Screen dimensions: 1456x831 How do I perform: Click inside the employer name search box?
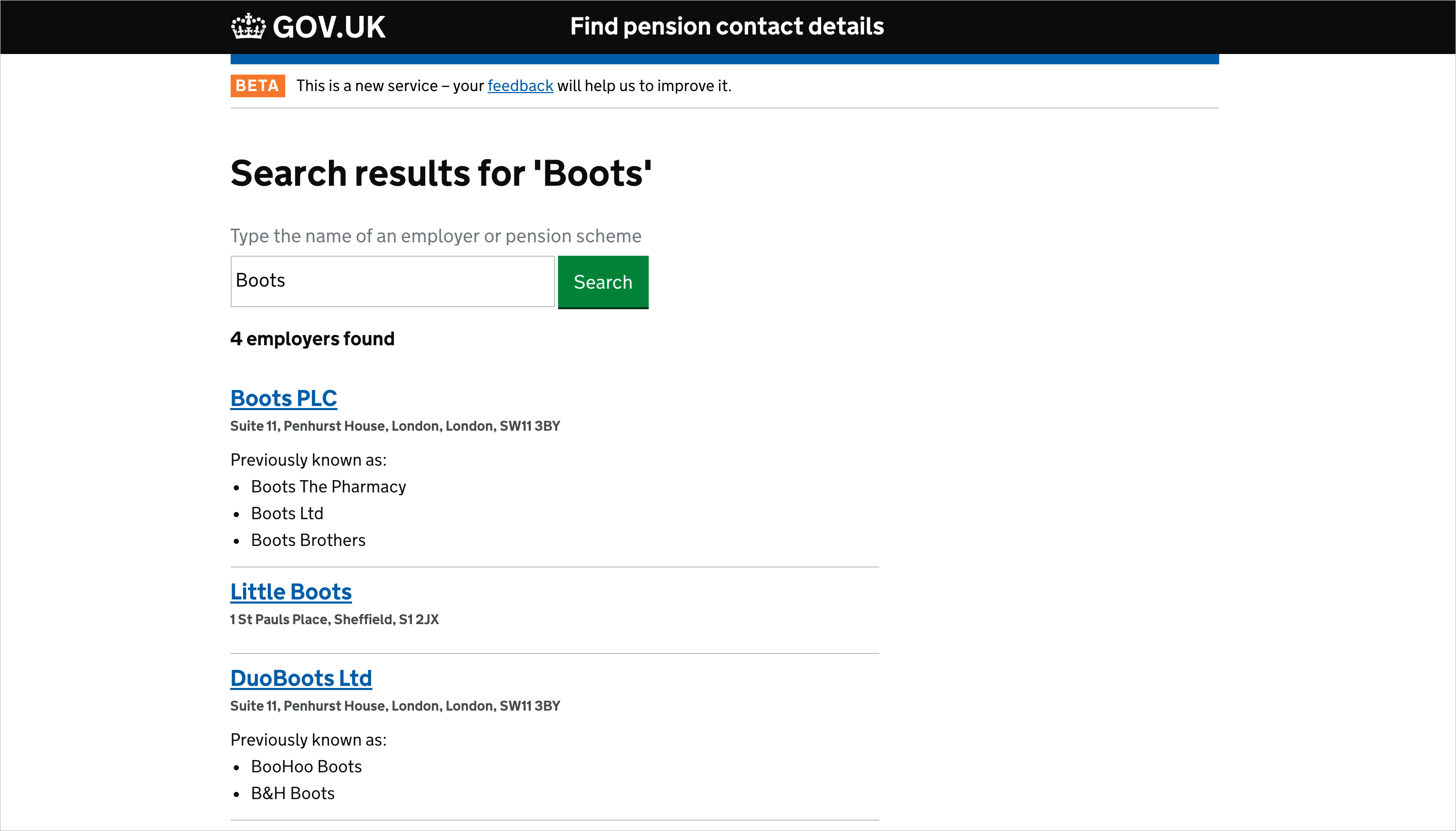[391, 281]
